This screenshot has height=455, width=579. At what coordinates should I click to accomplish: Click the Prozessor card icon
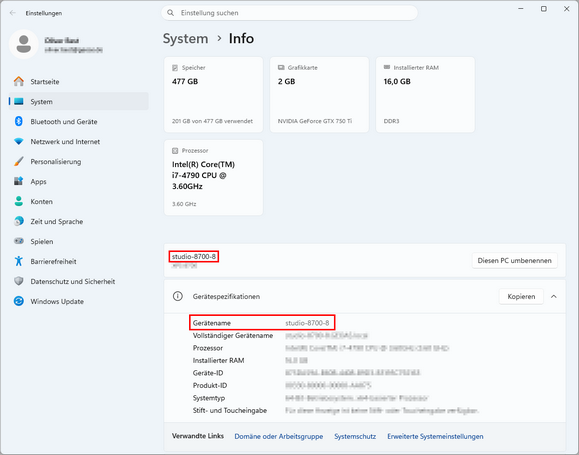(x=175, y=151)
